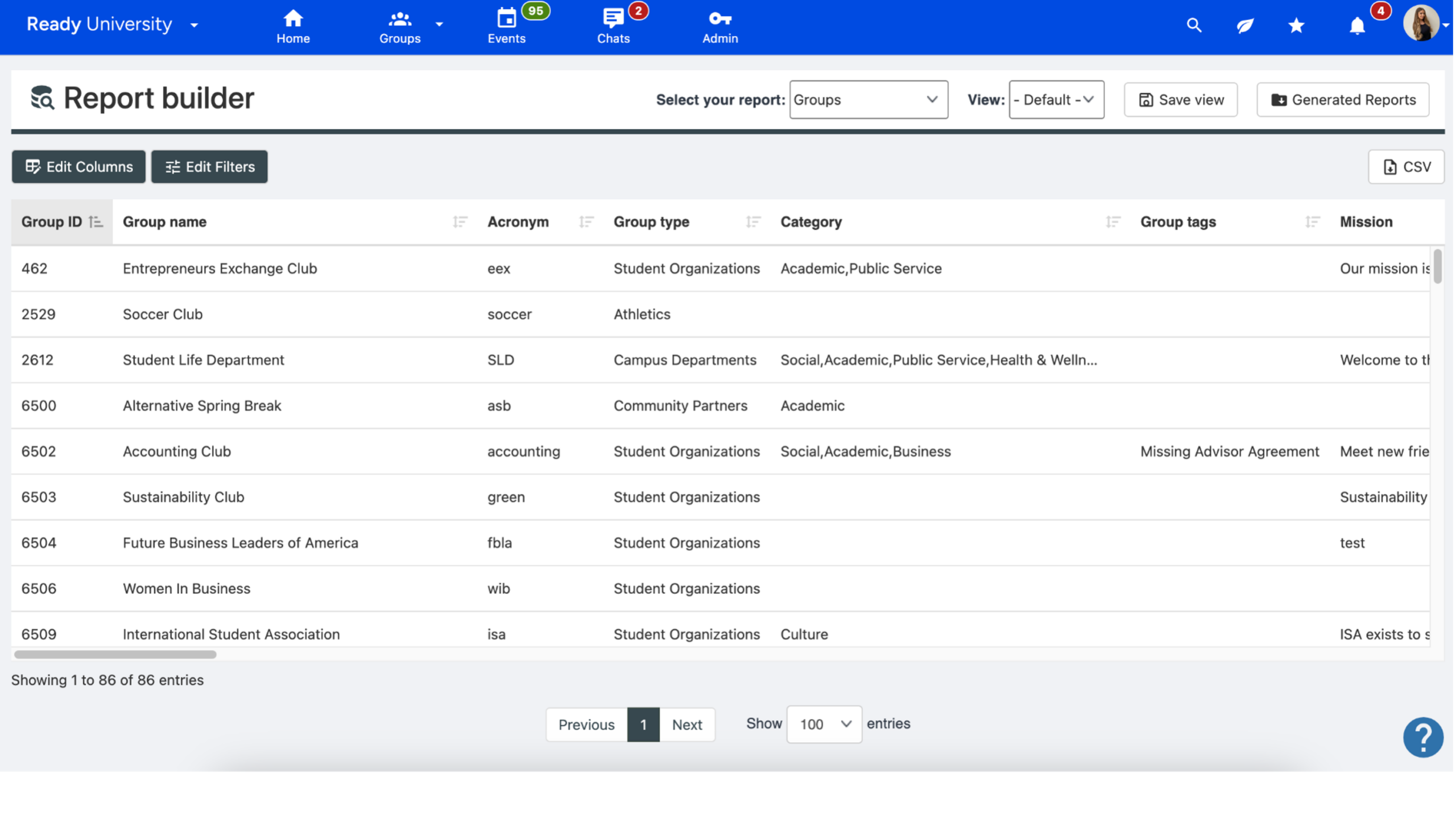The height and width of the screenshot is (819, 1456).
Task: Open the Select your report dropdown
Action: 868,100
